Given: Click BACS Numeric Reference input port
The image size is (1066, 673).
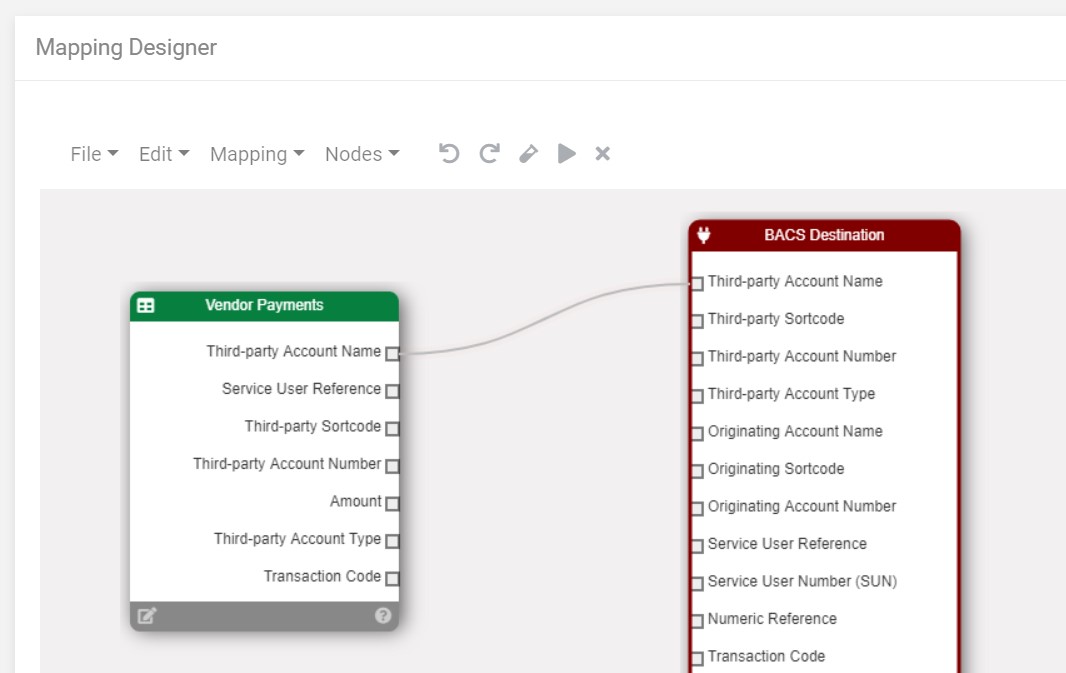Looking at the screenshot, I should [697, 621].
